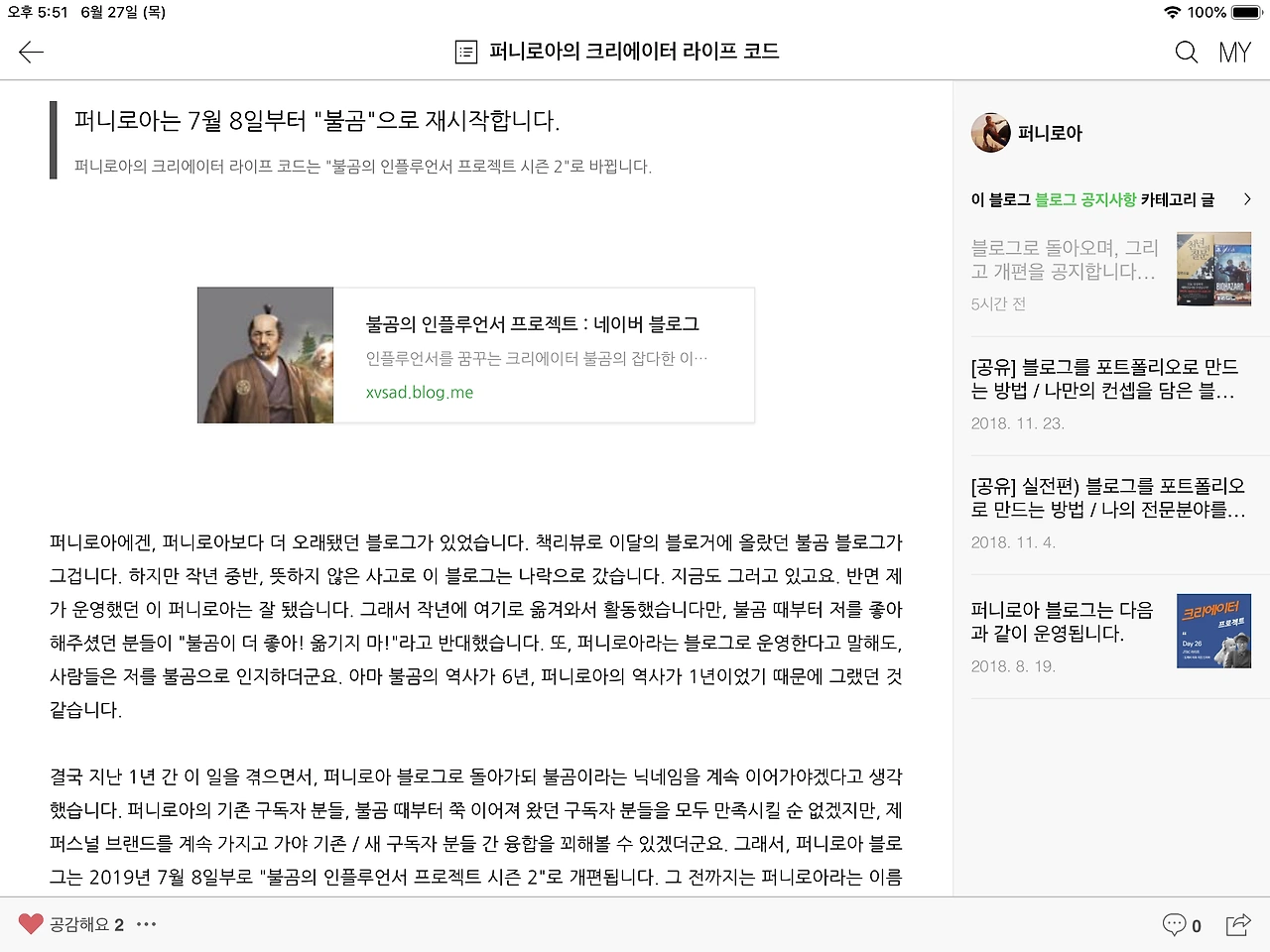1270x952 pixels.
Task: Open the post list icon beside blog title
Action: (x=465, y=52)
